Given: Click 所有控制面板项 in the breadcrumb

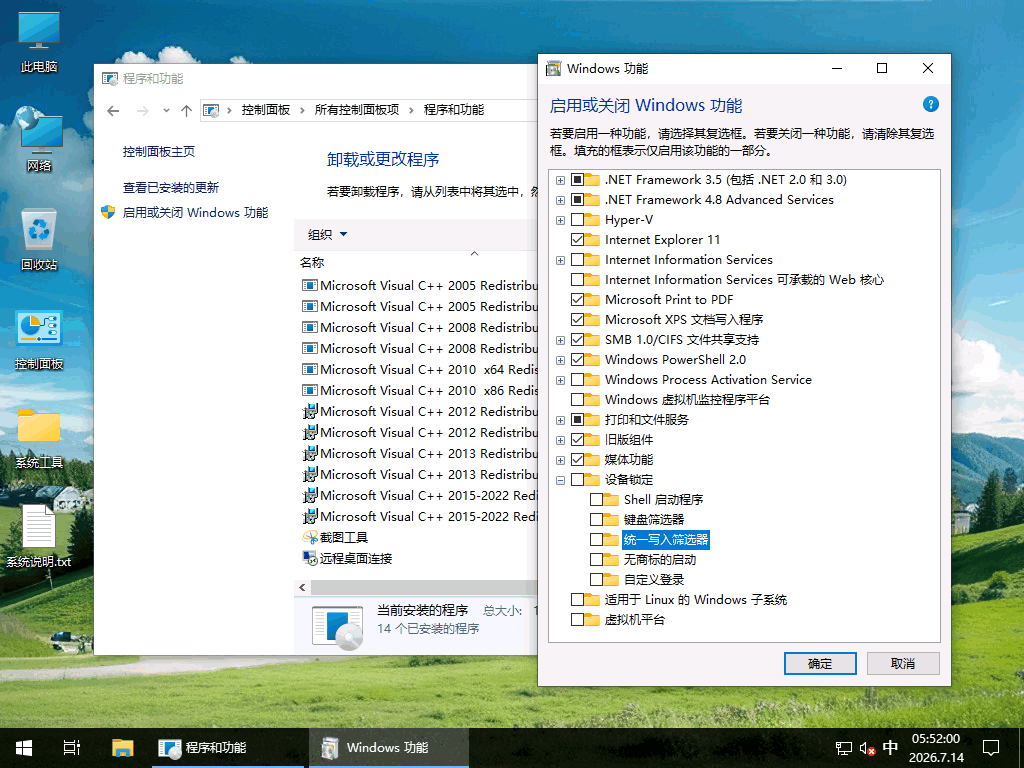Looking at the screenshot, I should pyautogui.click(x=357, y=110).
